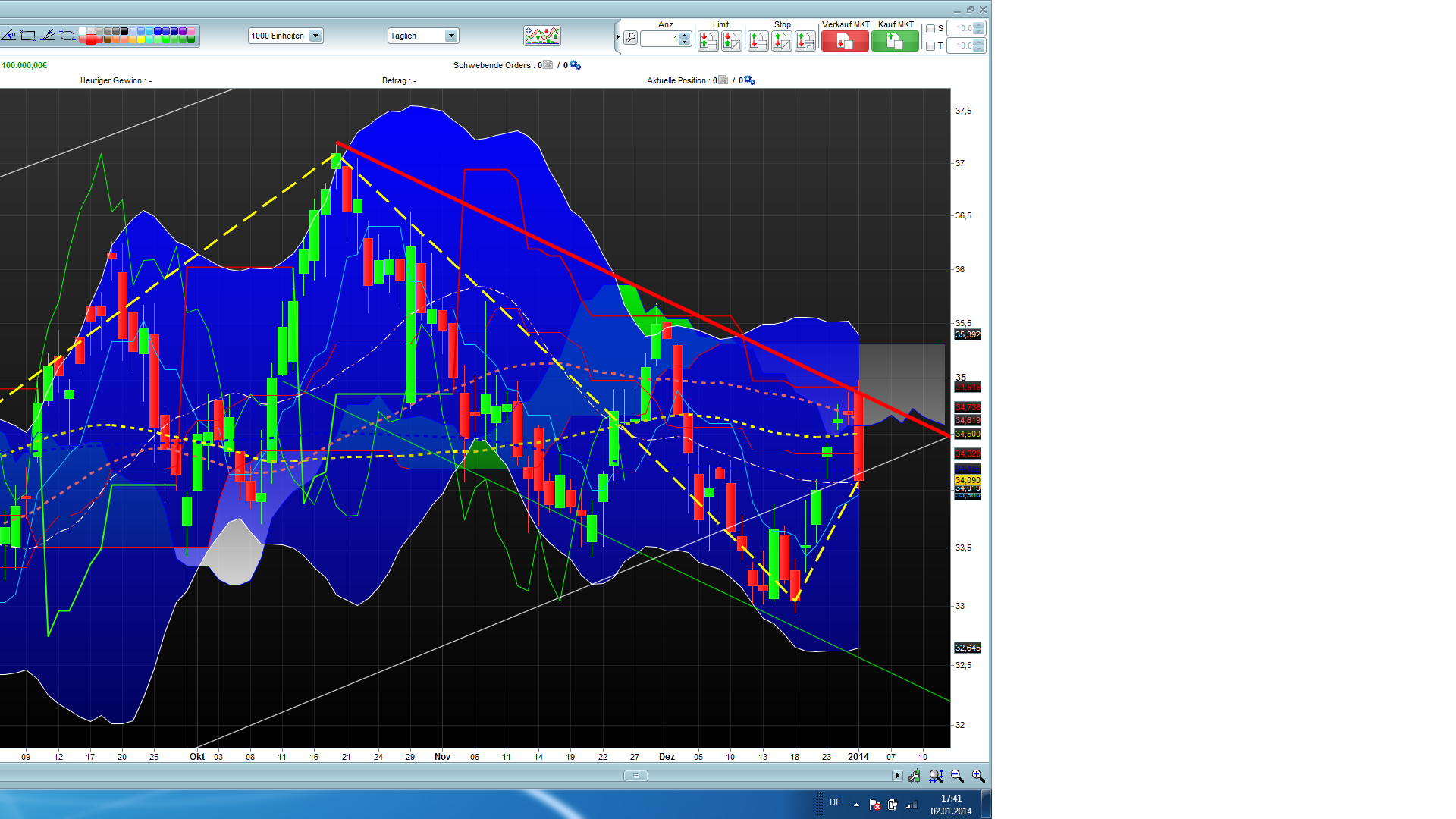
Task: Pick the yellow color swatch
Action: [x=141, y=39]
